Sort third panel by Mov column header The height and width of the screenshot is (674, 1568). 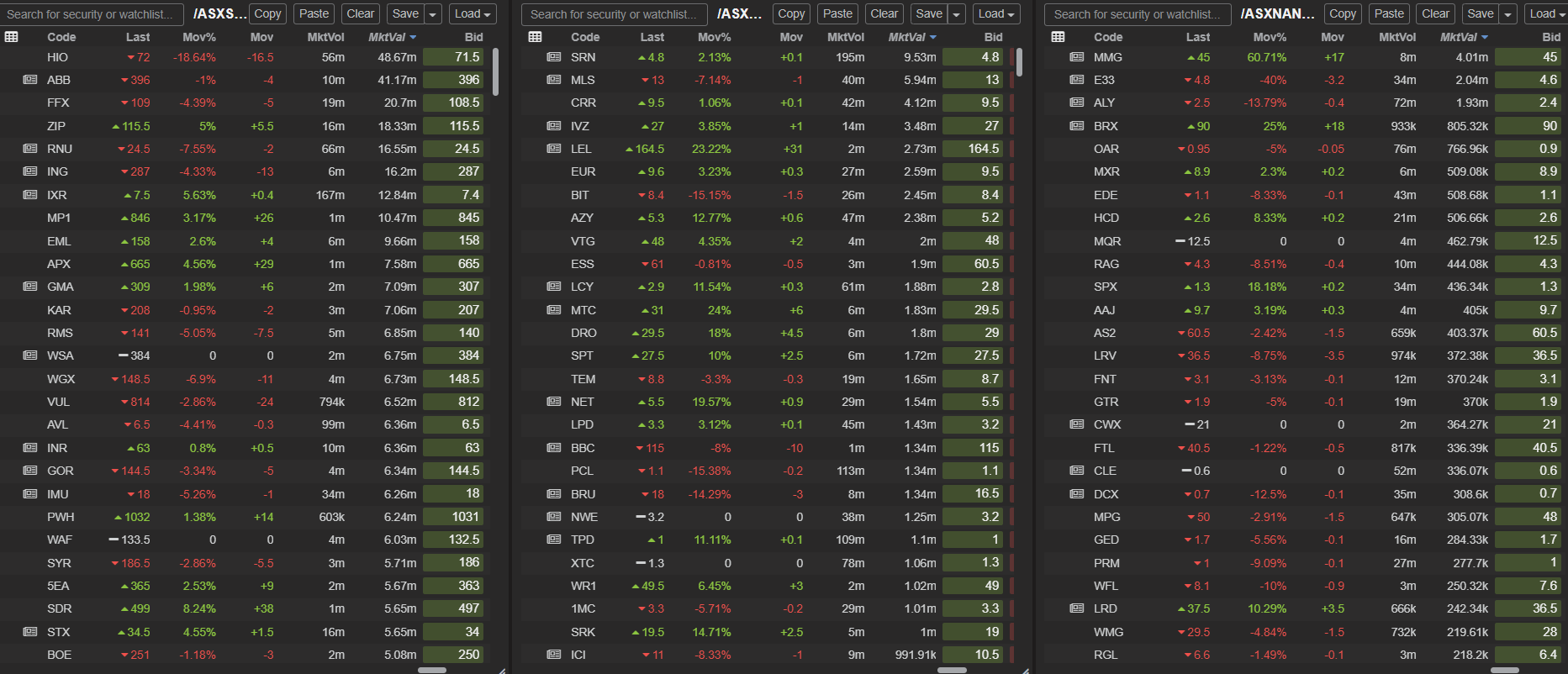[1333, 37]
